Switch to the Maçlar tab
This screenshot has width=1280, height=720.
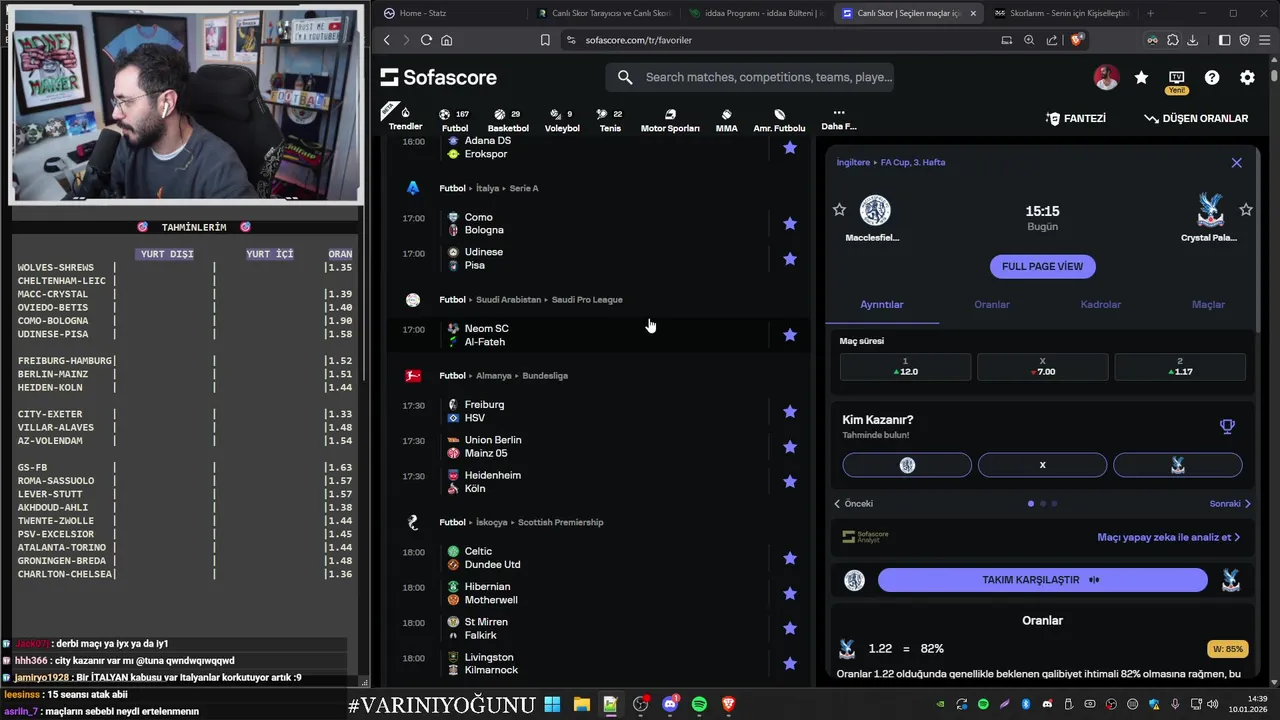(1208, 304)
